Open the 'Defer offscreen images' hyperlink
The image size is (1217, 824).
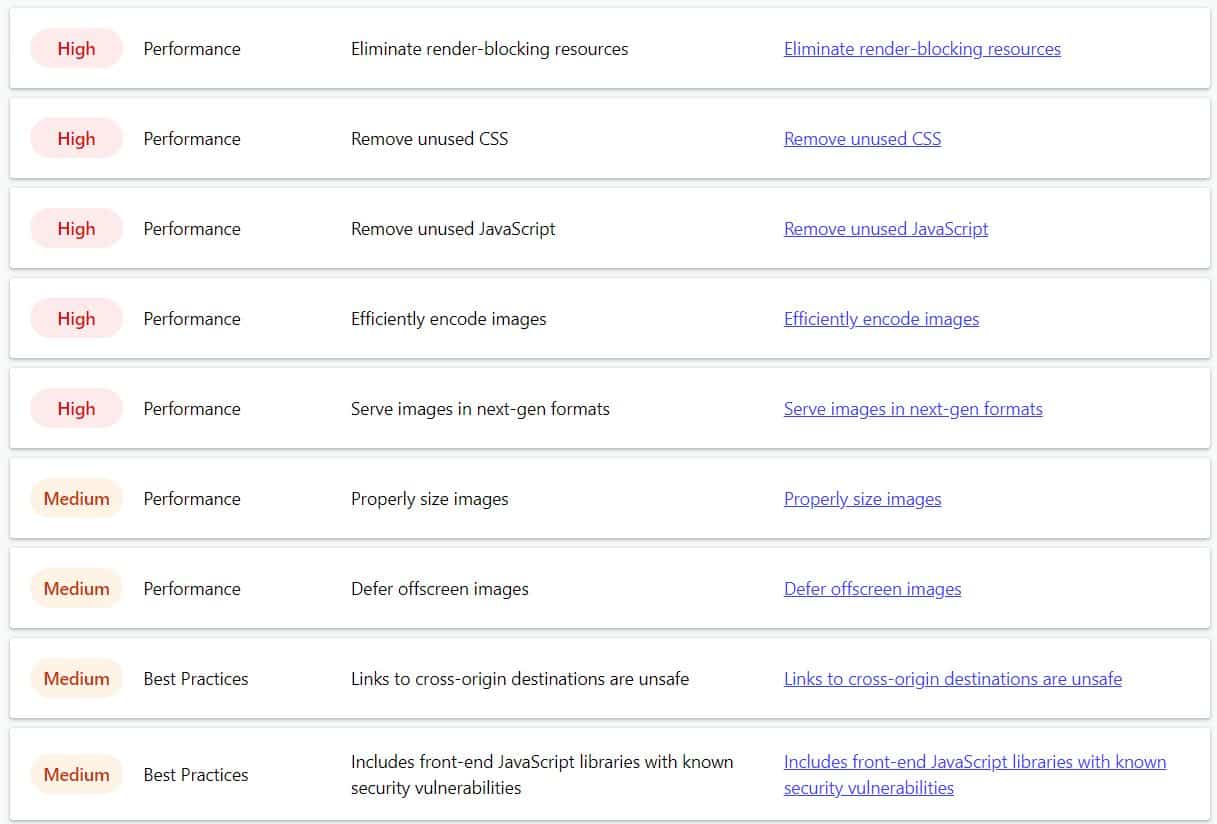click(872, 589)
